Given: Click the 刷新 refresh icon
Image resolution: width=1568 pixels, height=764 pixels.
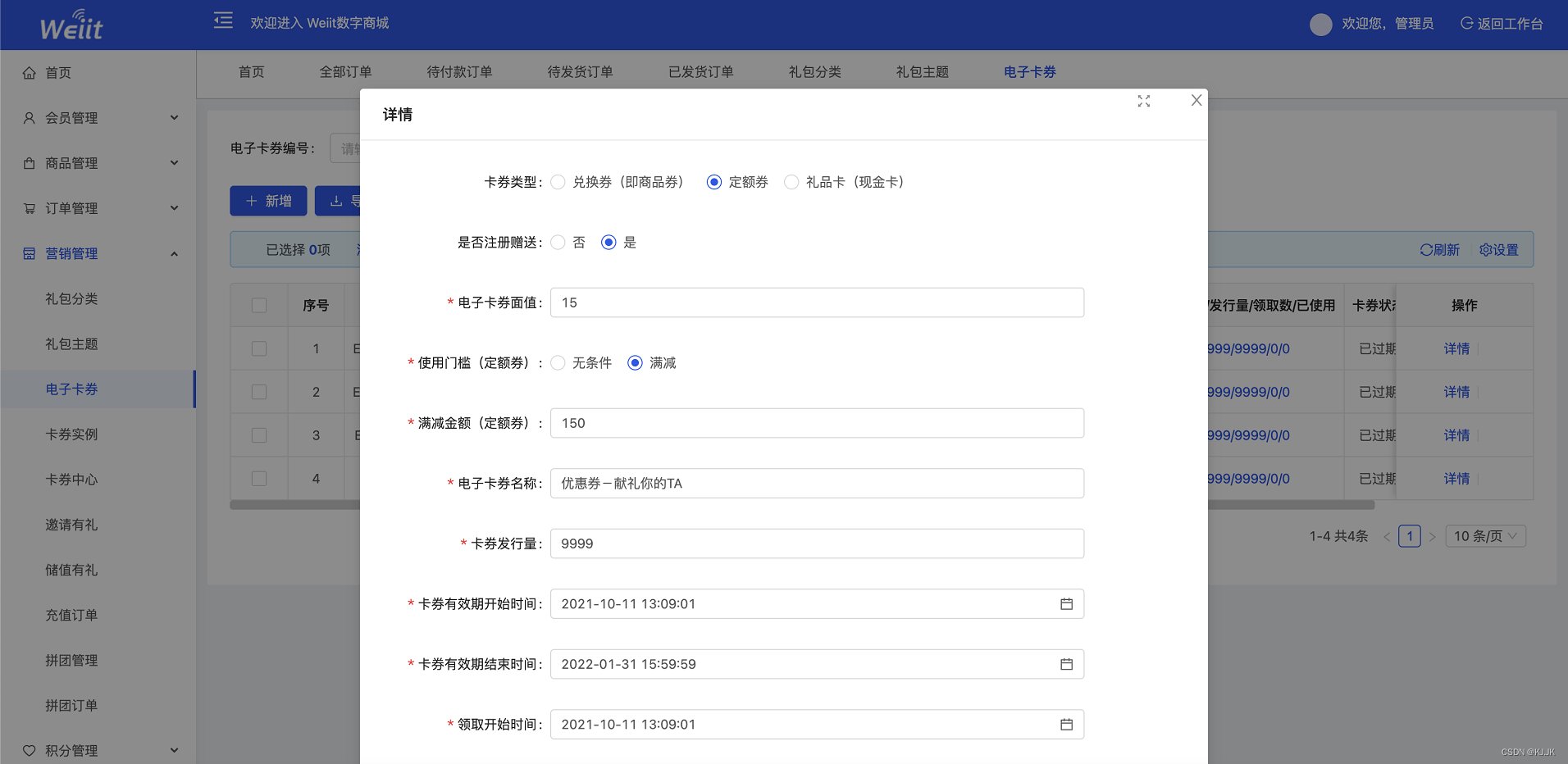Looking at the screenshot, I should click(x=1426, y=250).
